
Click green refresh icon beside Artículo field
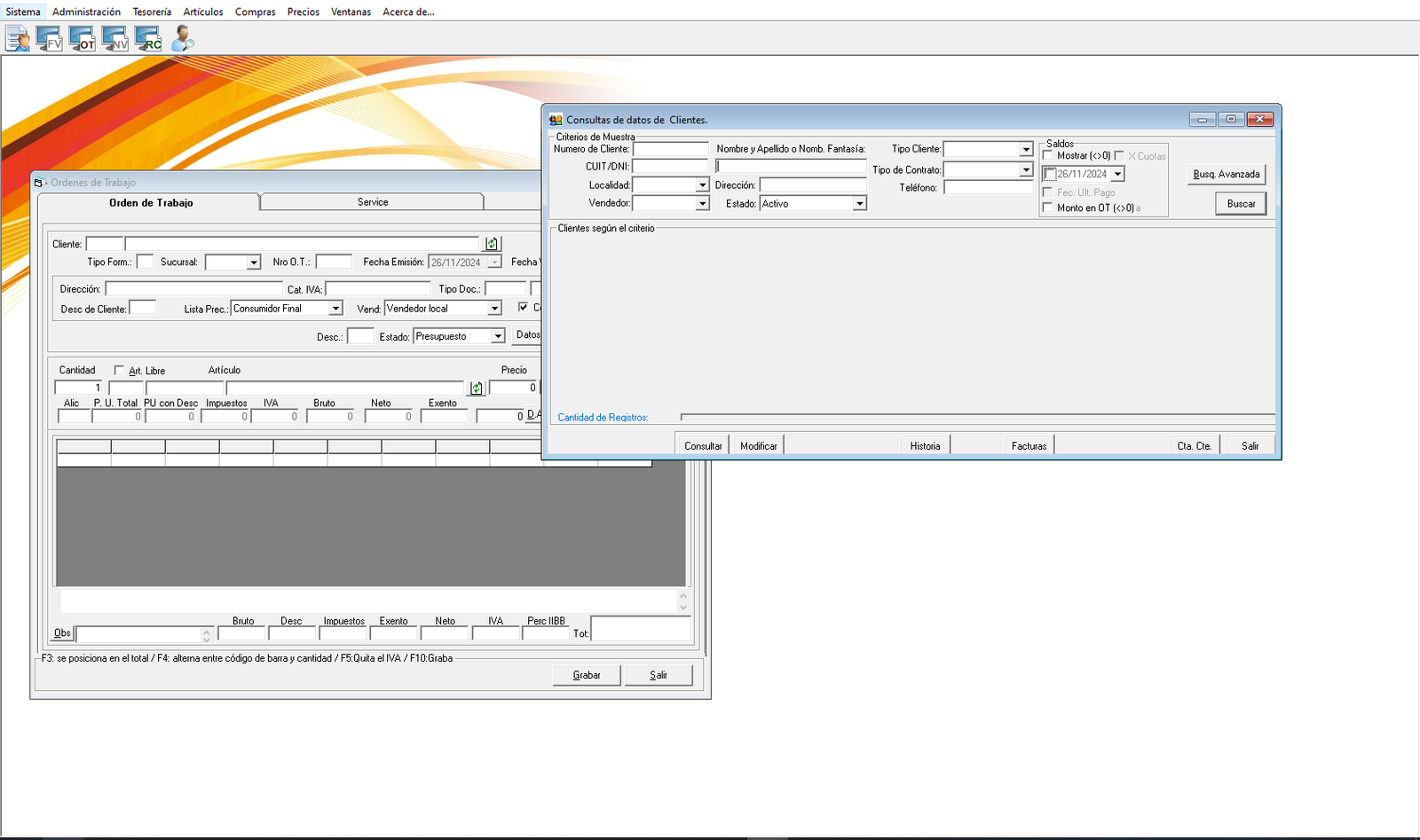[x=477, y=388]
